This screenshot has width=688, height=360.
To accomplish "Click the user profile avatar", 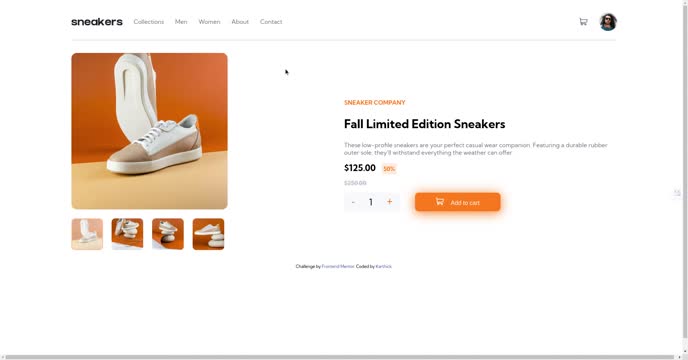I will pos(608,22).
